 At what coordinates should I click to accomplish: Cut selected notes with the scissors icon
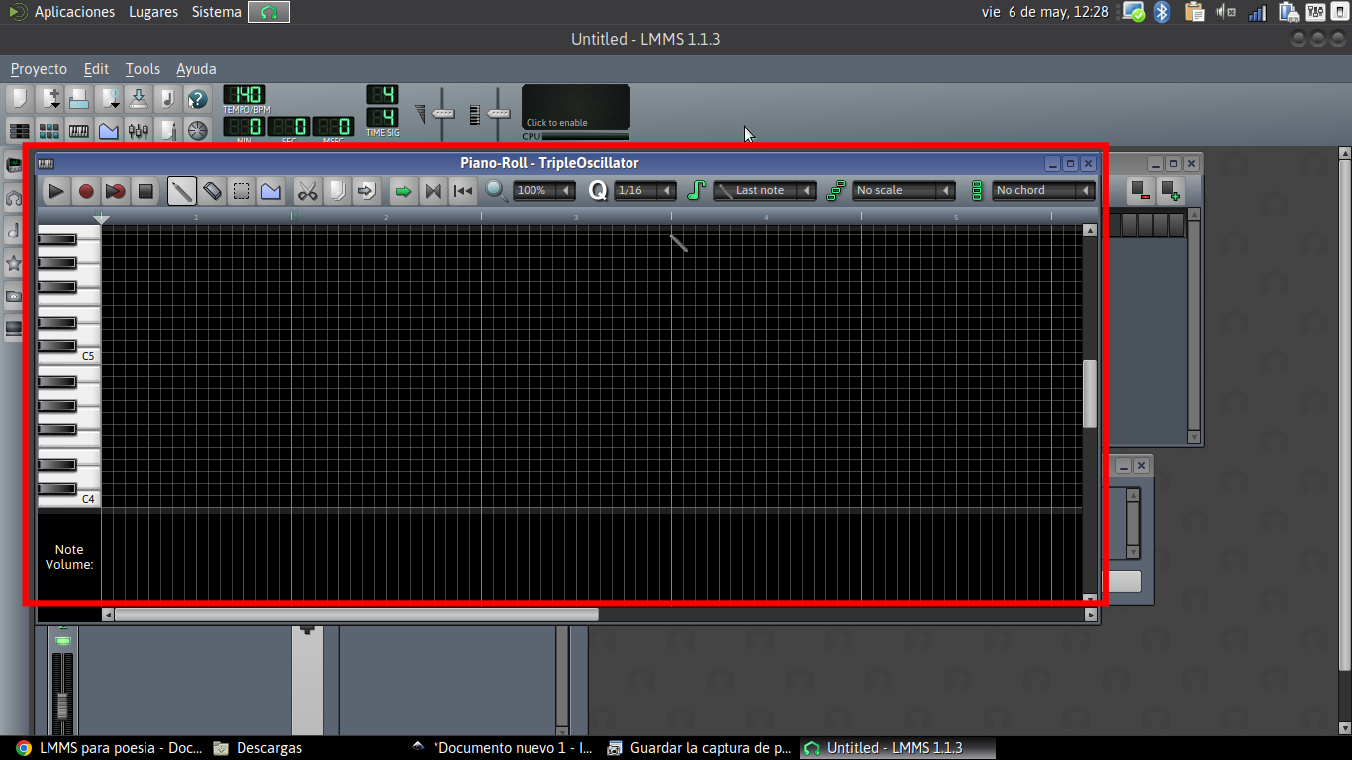[x=307, y=190]
